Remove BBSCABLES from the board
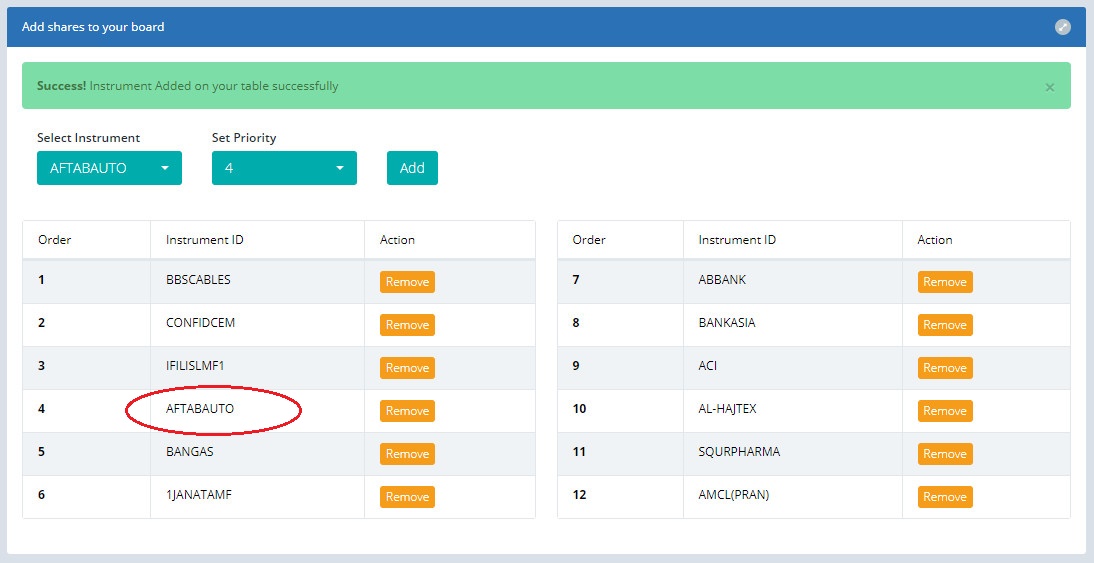 click(x=407, y=282)
